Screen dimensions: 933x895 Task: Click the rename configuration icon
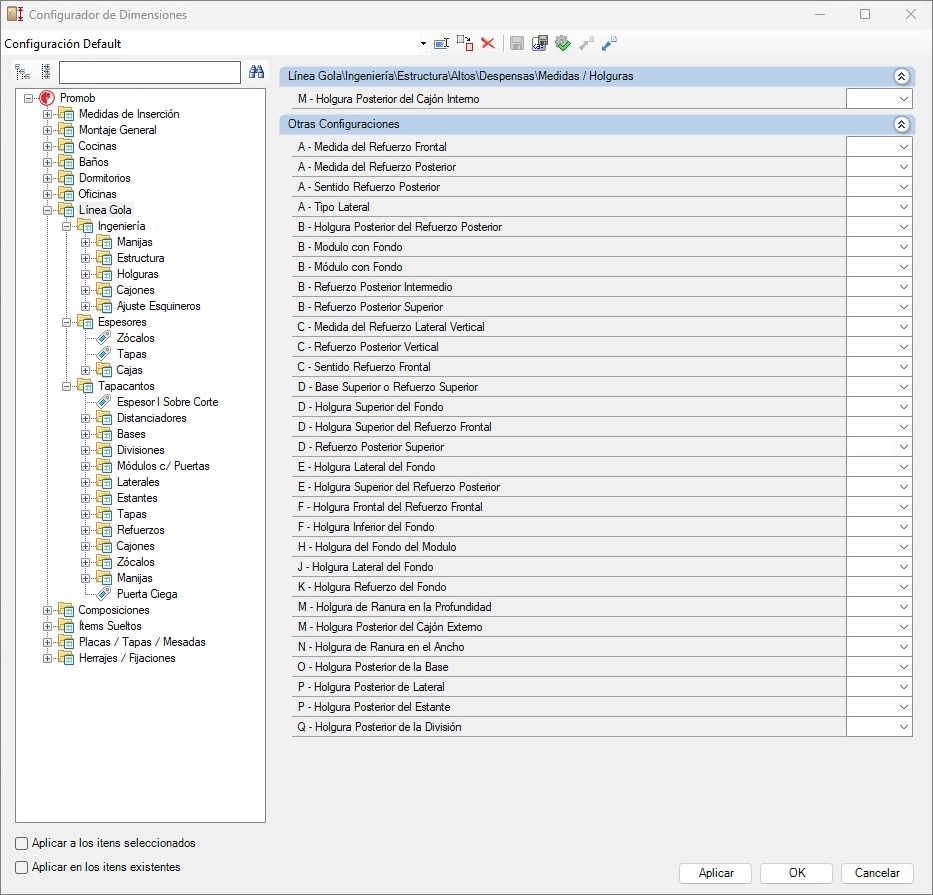[441, 43]
